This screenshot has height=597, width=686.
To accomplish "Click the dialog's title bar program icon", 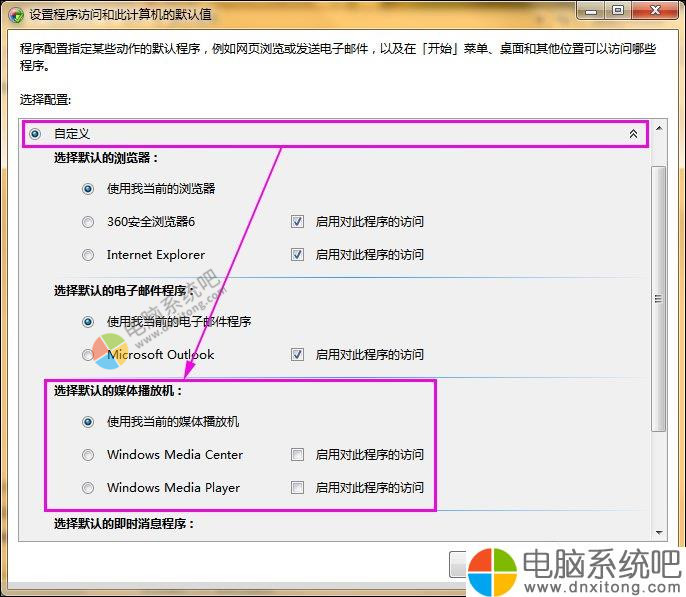I will tap(15, 13).
